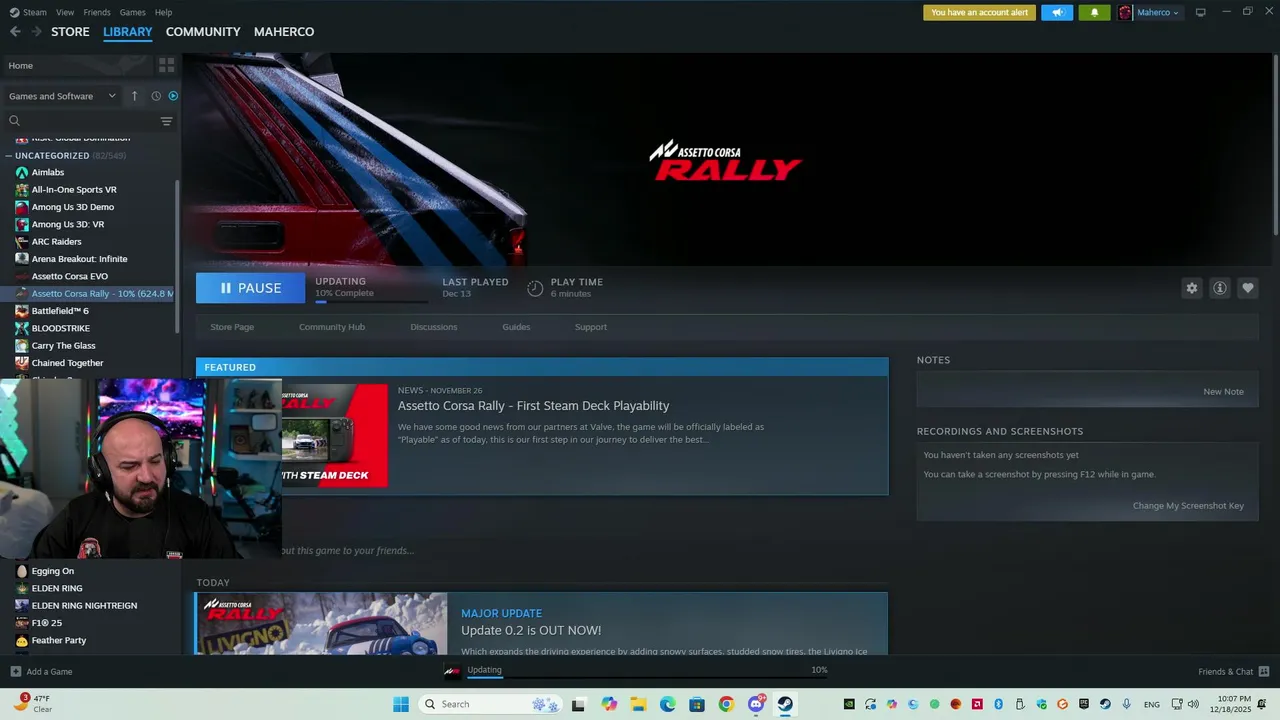
Task: Select All-In-One Sports VR
Action: (x=73, y=190)
